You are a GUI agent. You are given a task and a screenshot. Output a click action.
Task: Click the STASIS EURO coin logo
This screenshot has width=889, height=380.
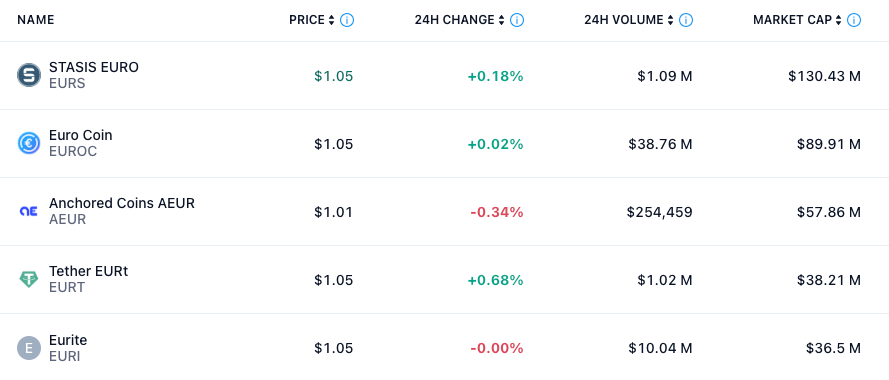point(29,75)
